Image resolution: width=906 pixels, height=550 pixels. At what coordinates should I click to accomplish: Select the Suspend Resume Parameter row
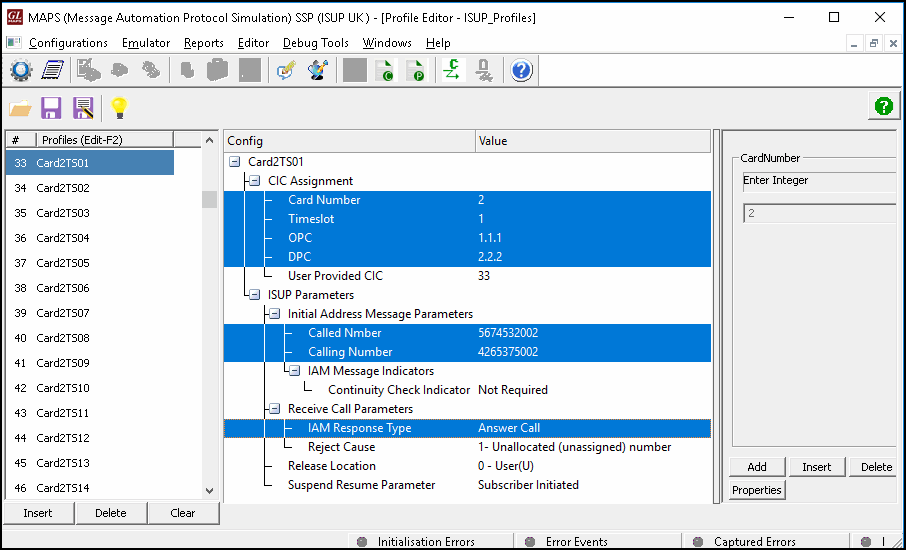click(x=467, y=485)
